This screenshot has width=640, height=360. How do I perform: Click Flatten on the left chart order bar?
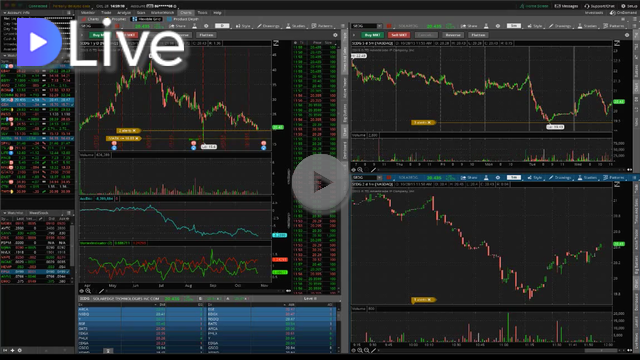click(207, 35)
